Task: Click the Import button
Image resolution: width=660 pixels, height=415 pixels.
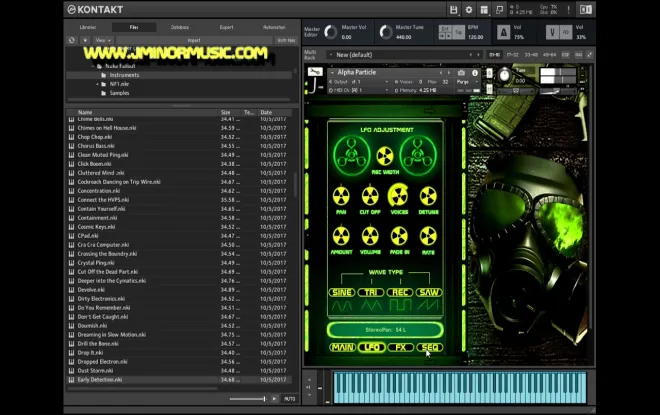Action: (x=194, y=40)
